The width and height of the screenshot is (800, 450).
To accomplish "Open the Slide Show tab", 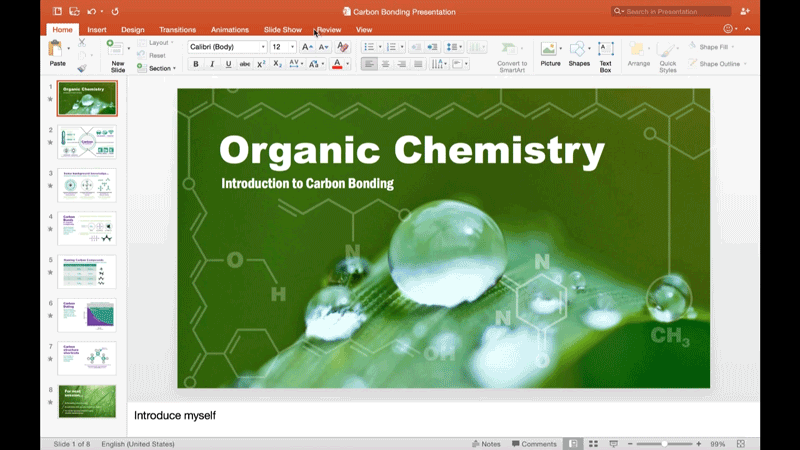I will (282, 30).
